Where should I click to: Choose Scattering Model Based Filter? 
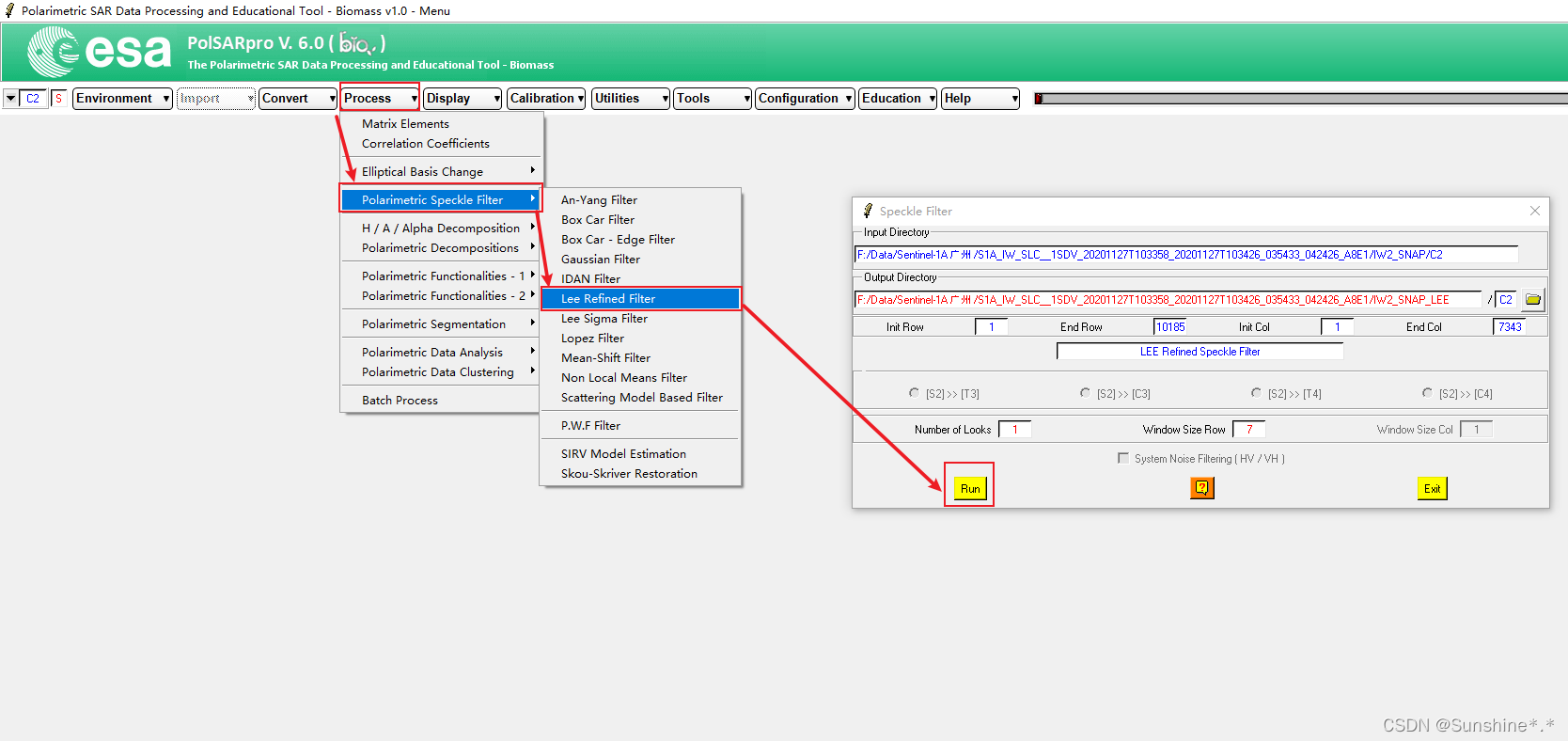click(640, 397)
